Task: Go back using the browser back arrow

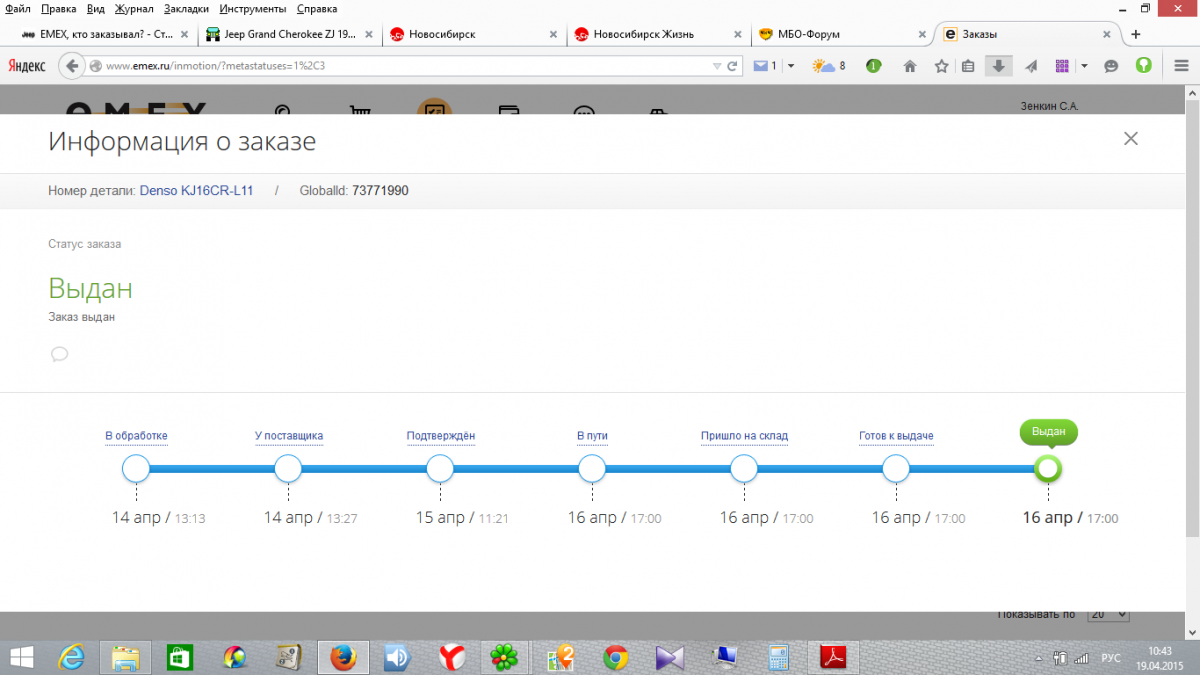Action: [72, 66]
